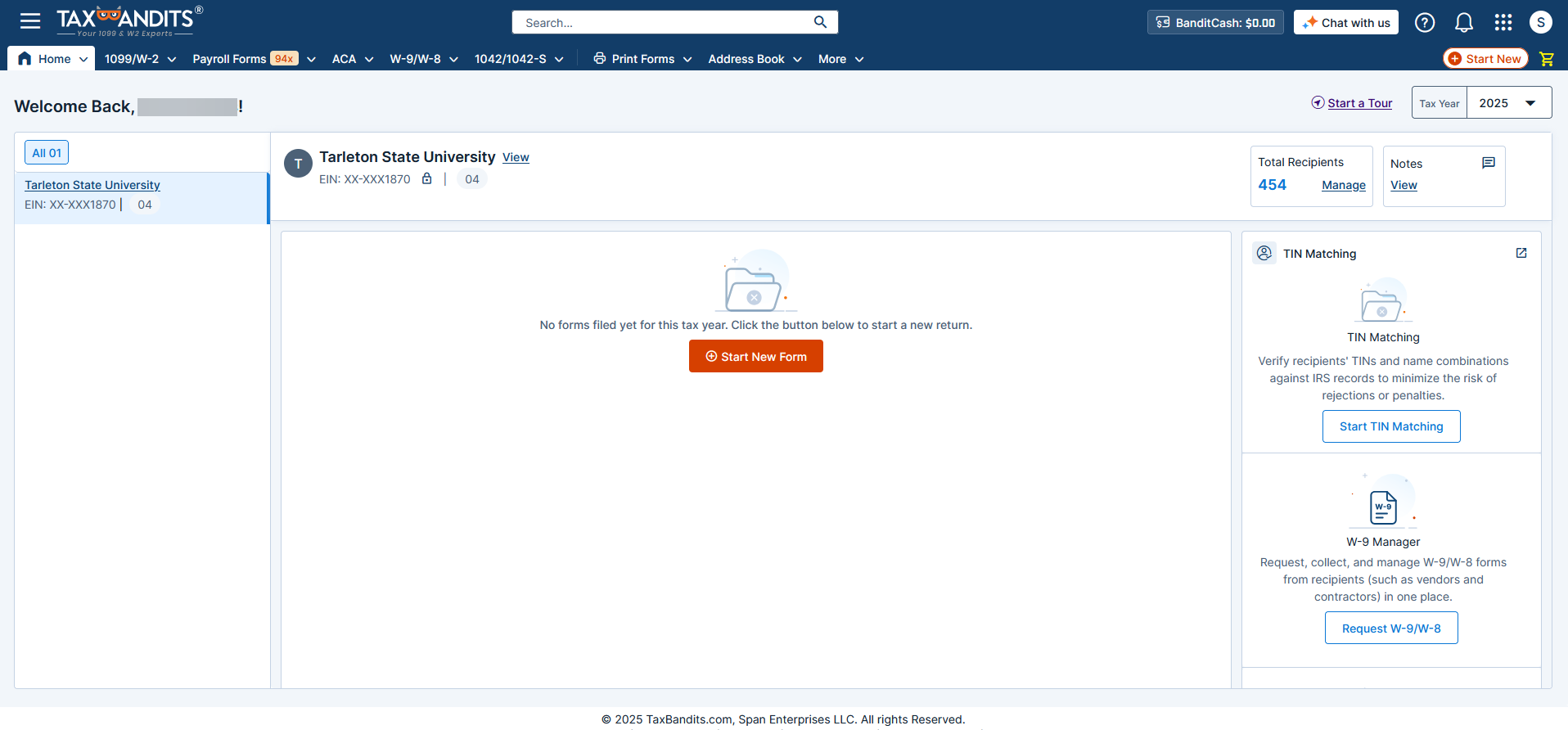Click the Start New Form button
This screenshot has width=1568, height=730.
[x=756, y=356]
